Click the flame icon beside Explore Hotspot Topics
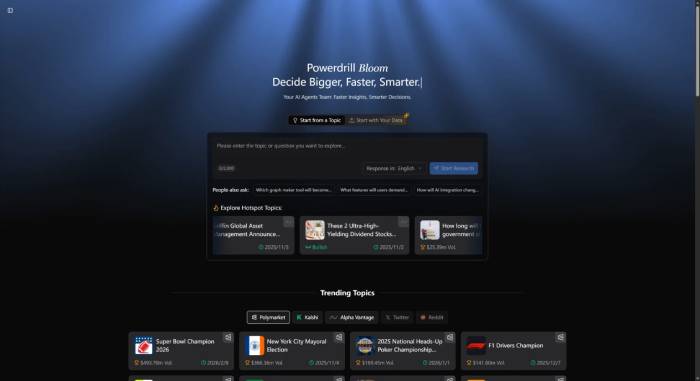 (216, 208)
